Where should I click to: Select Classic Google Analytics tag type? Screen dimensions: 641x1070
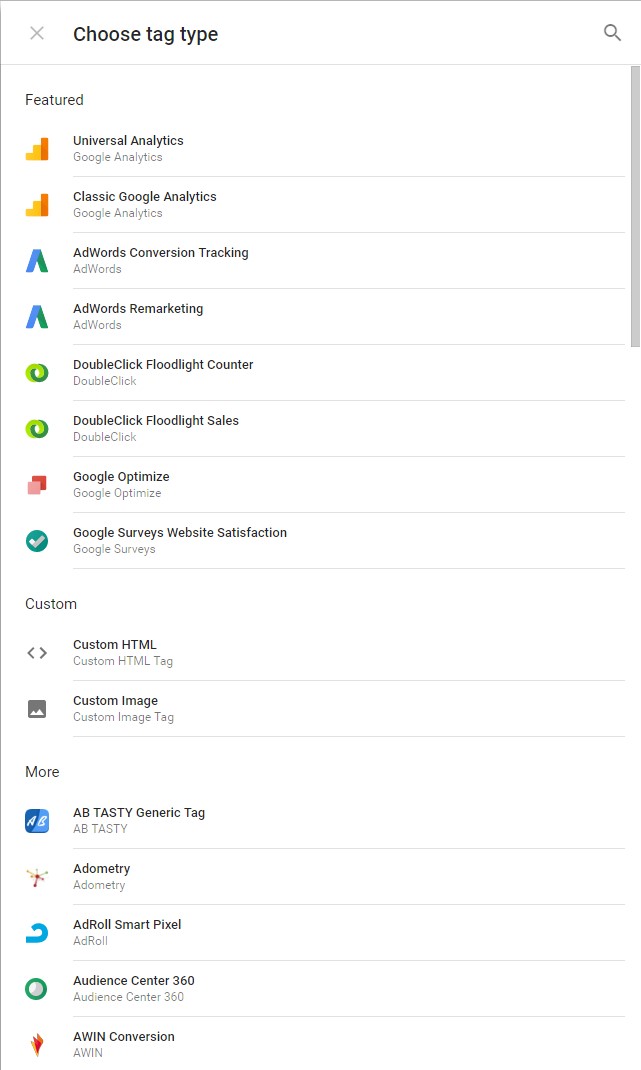tap(145, 204)
